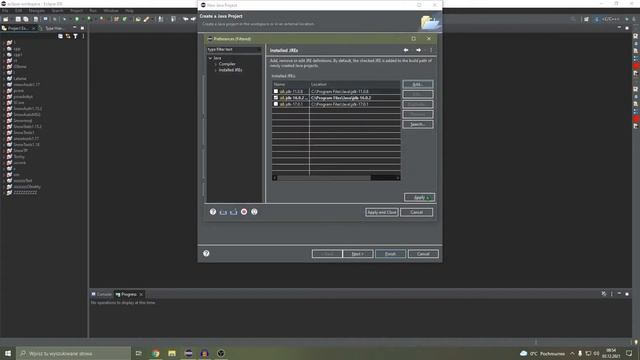This screenshot has width=640, height=360.
Task: Open the File menu in Eclipse
Action: coord(5,11)
